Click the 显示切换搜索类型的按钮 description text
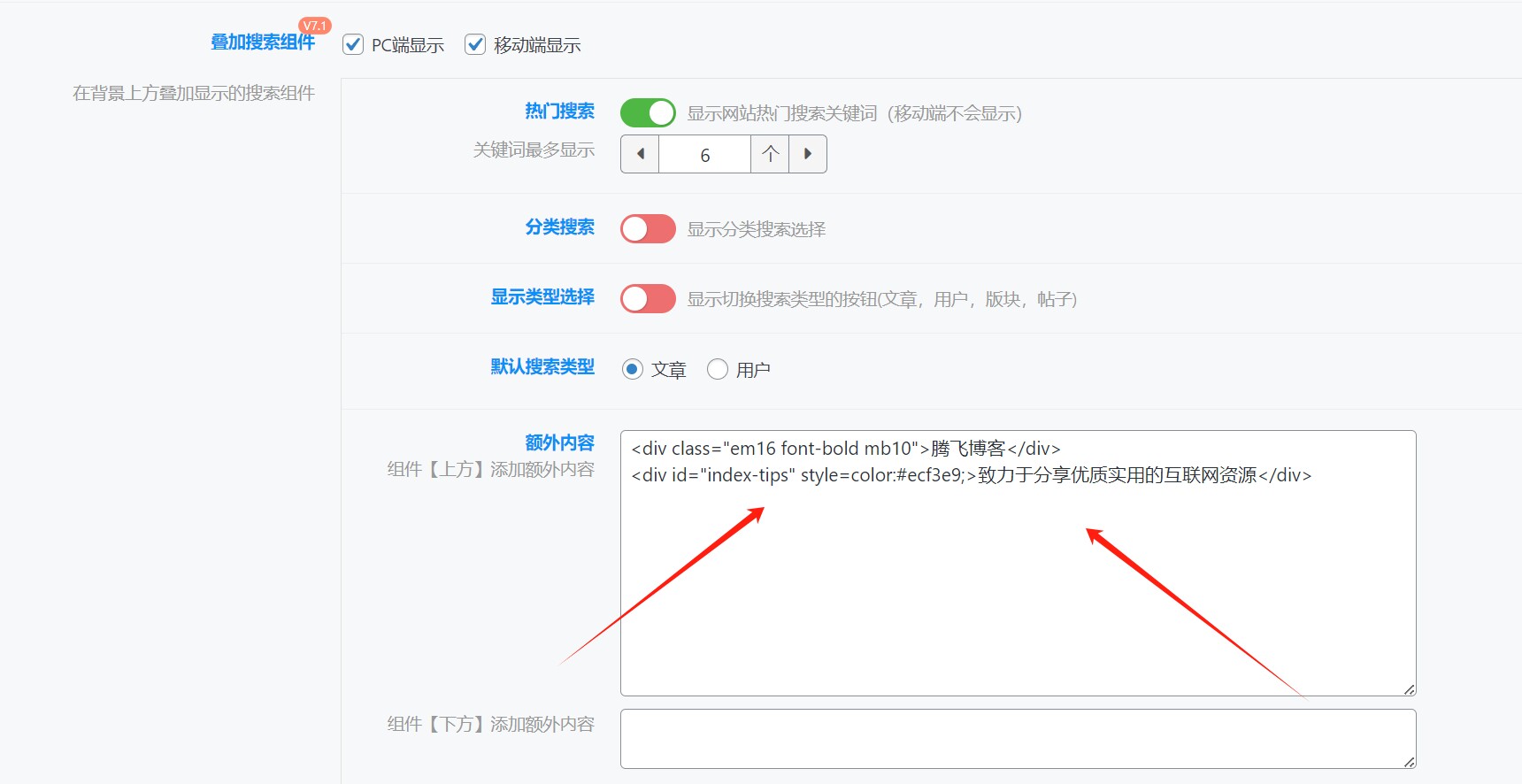1522x784 pixels. (x=882, y=299)
